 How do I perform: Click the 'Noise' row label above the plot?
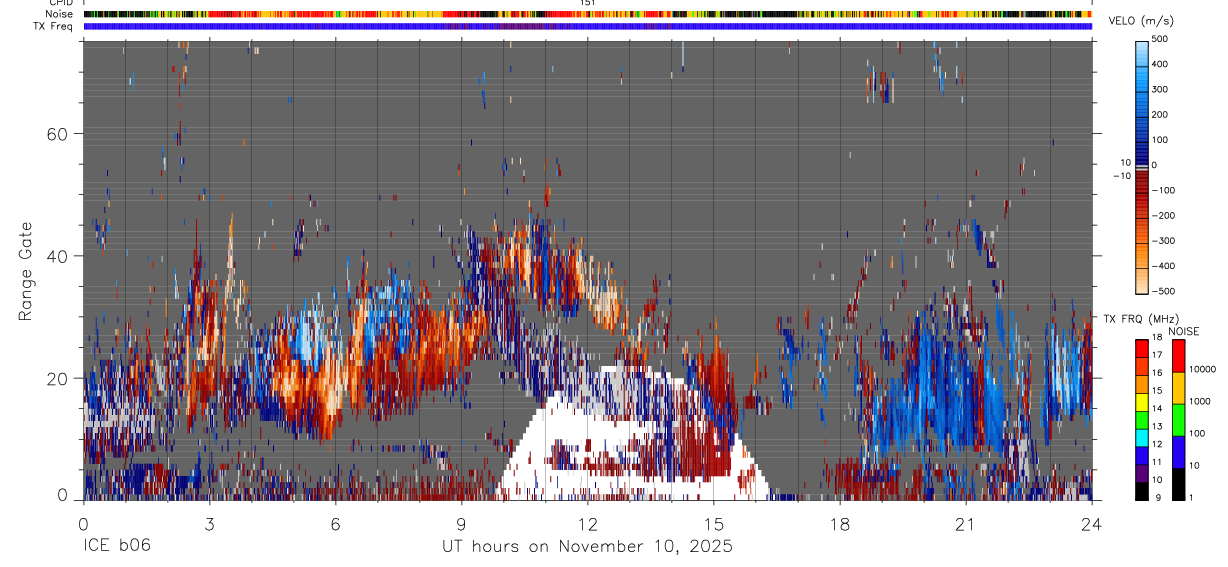59,14
